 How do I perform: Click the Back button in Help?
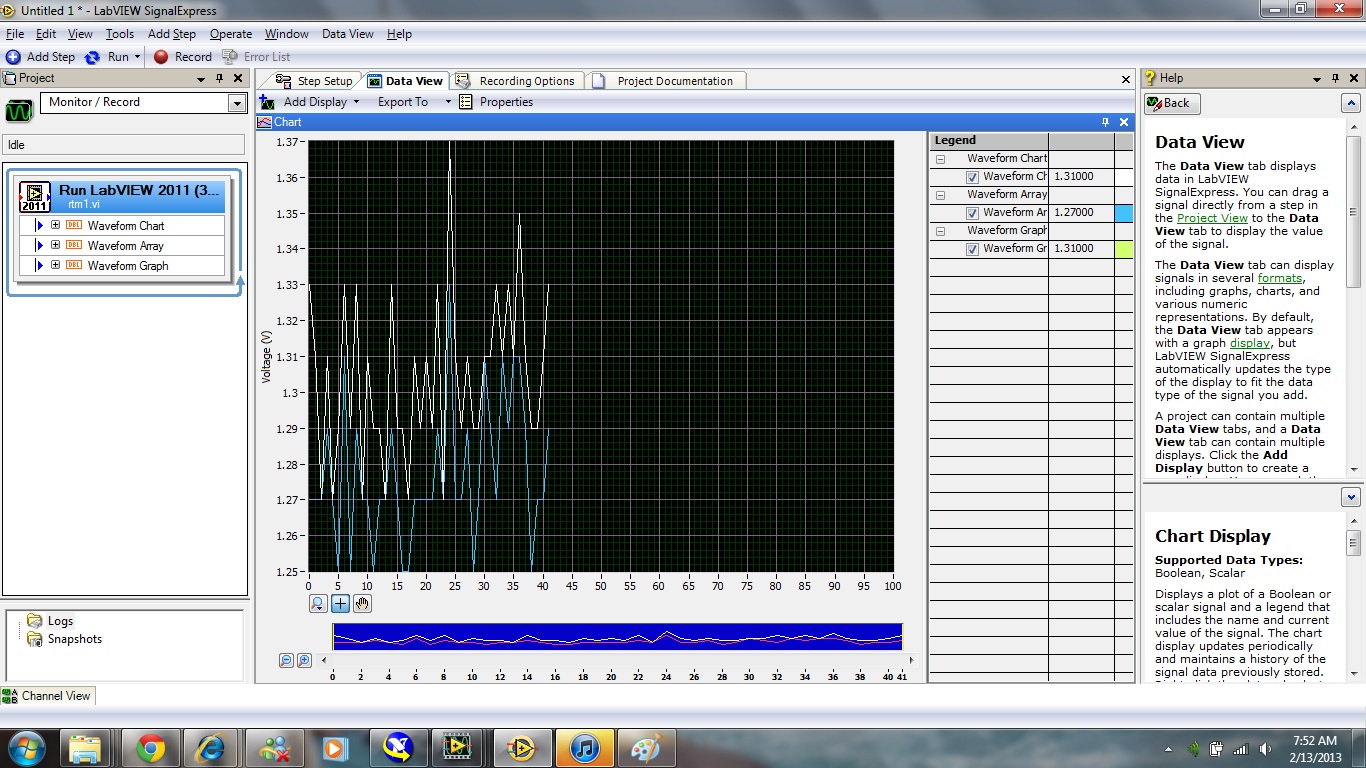click(x=1172, y=103)
